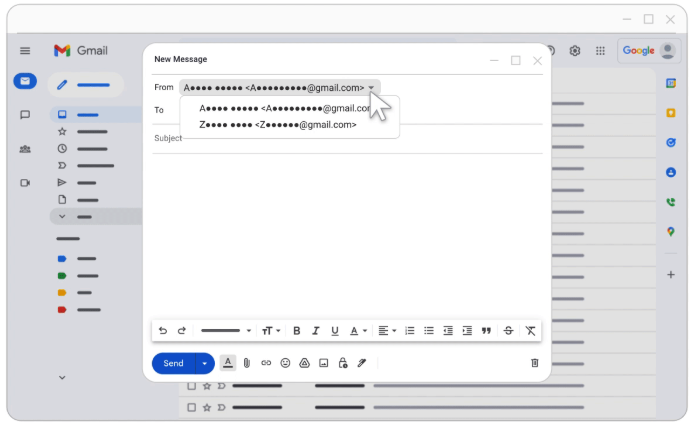The image size is (696, 426).
Task: Remove formatting from text
Action: [530, 331]
